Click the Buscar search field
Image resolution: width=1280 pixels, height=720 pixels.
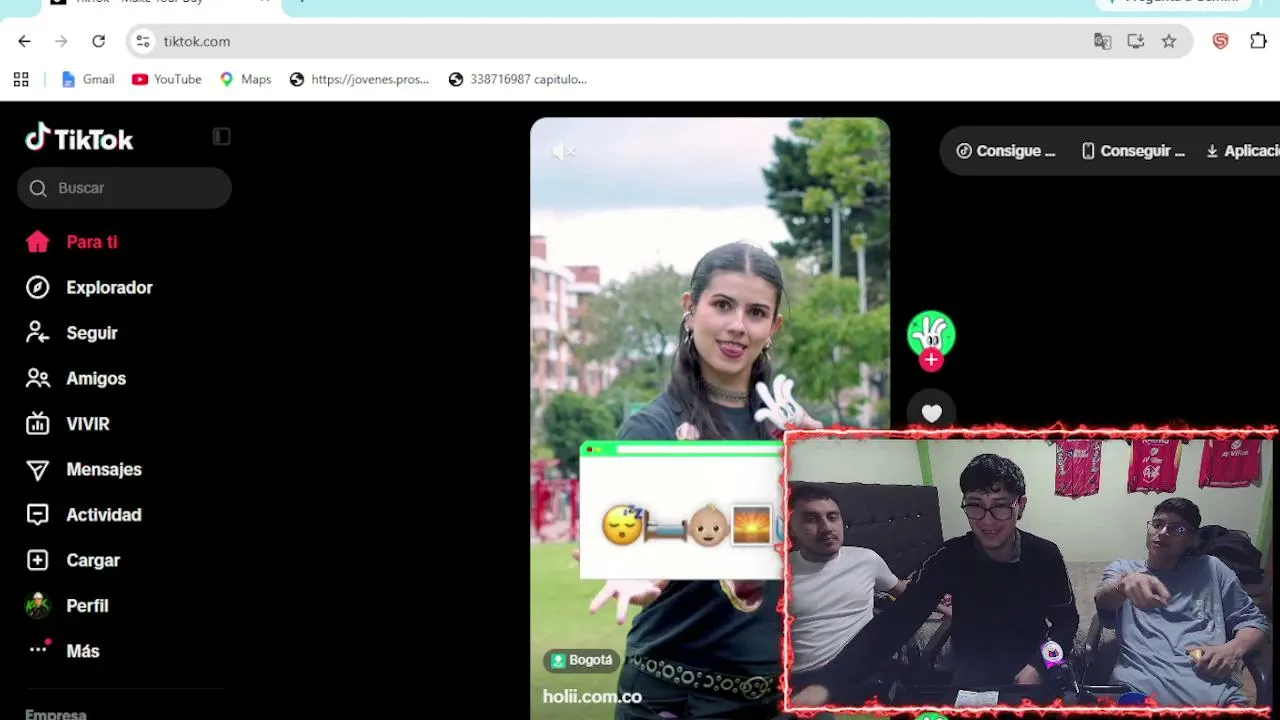click(124, 188)
